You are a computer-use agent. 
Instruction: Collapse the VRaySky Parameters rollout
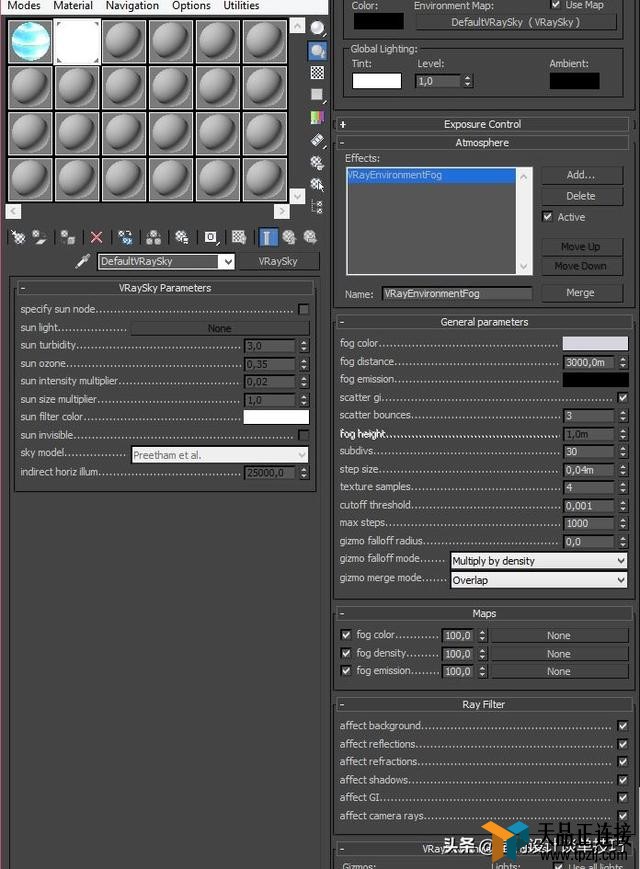[165, 288]
